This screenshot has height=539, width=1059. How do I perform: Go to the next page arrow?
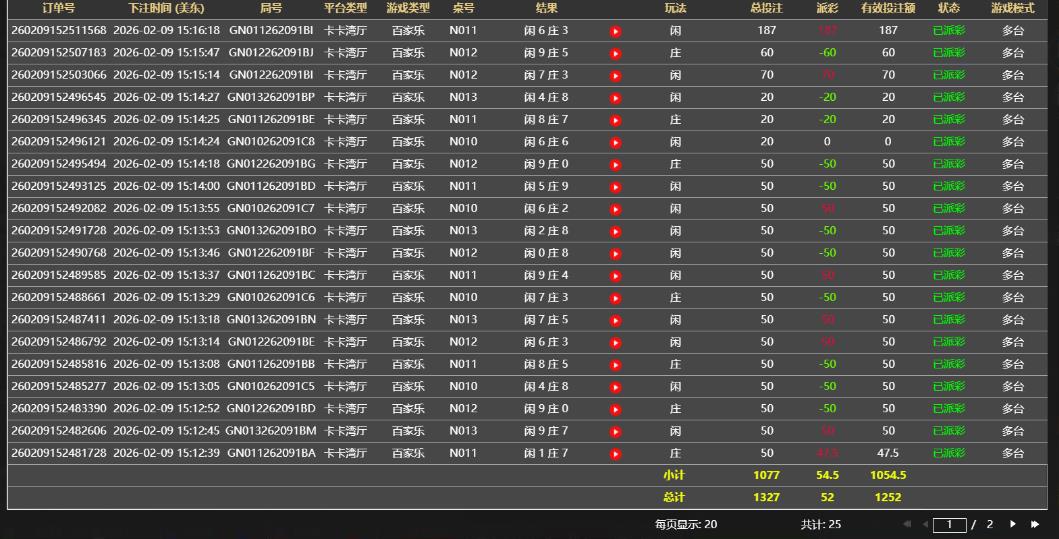pos(1013,524)
